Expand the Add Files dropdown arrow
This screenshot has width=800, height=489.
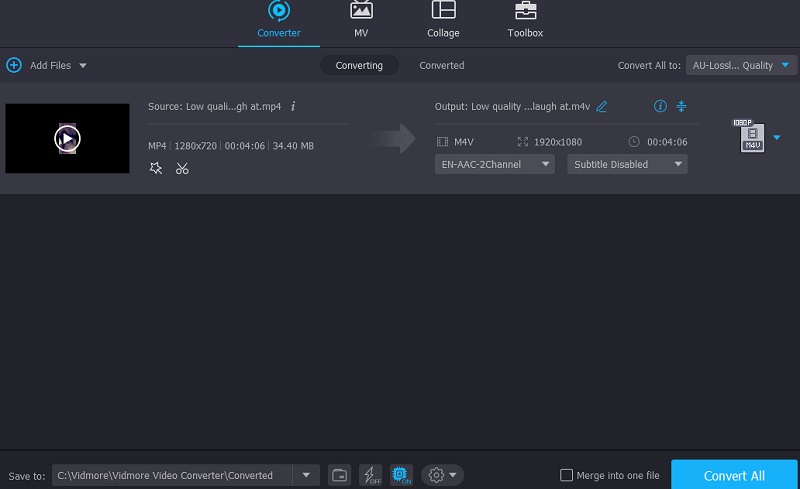pyautogui.click(x=83, y=66)
